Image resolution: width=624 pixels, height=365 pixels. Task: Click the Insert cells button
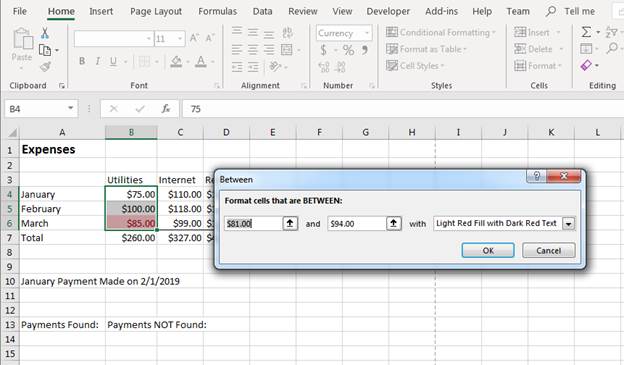click(538, 32)
